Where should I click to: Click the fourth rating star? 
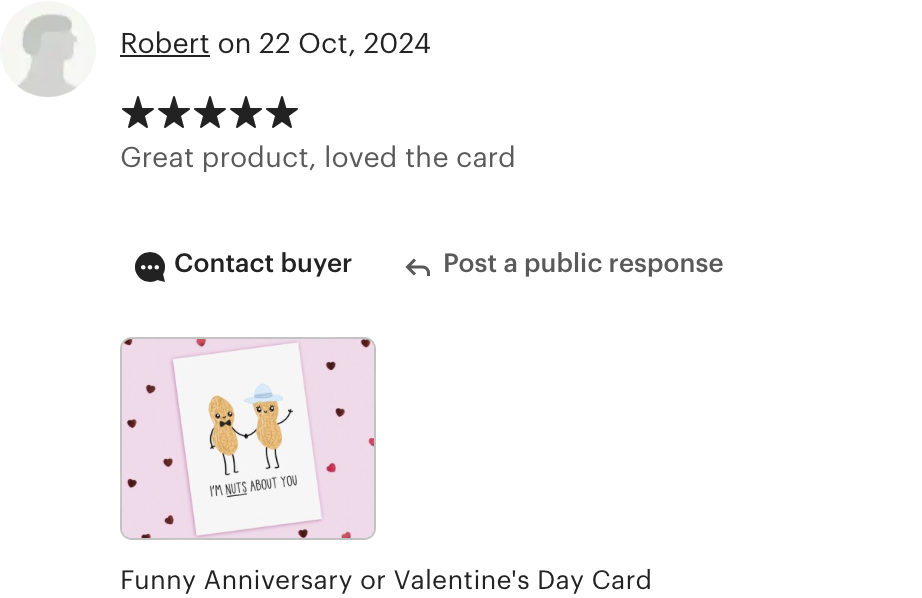(x=246, y=112)
